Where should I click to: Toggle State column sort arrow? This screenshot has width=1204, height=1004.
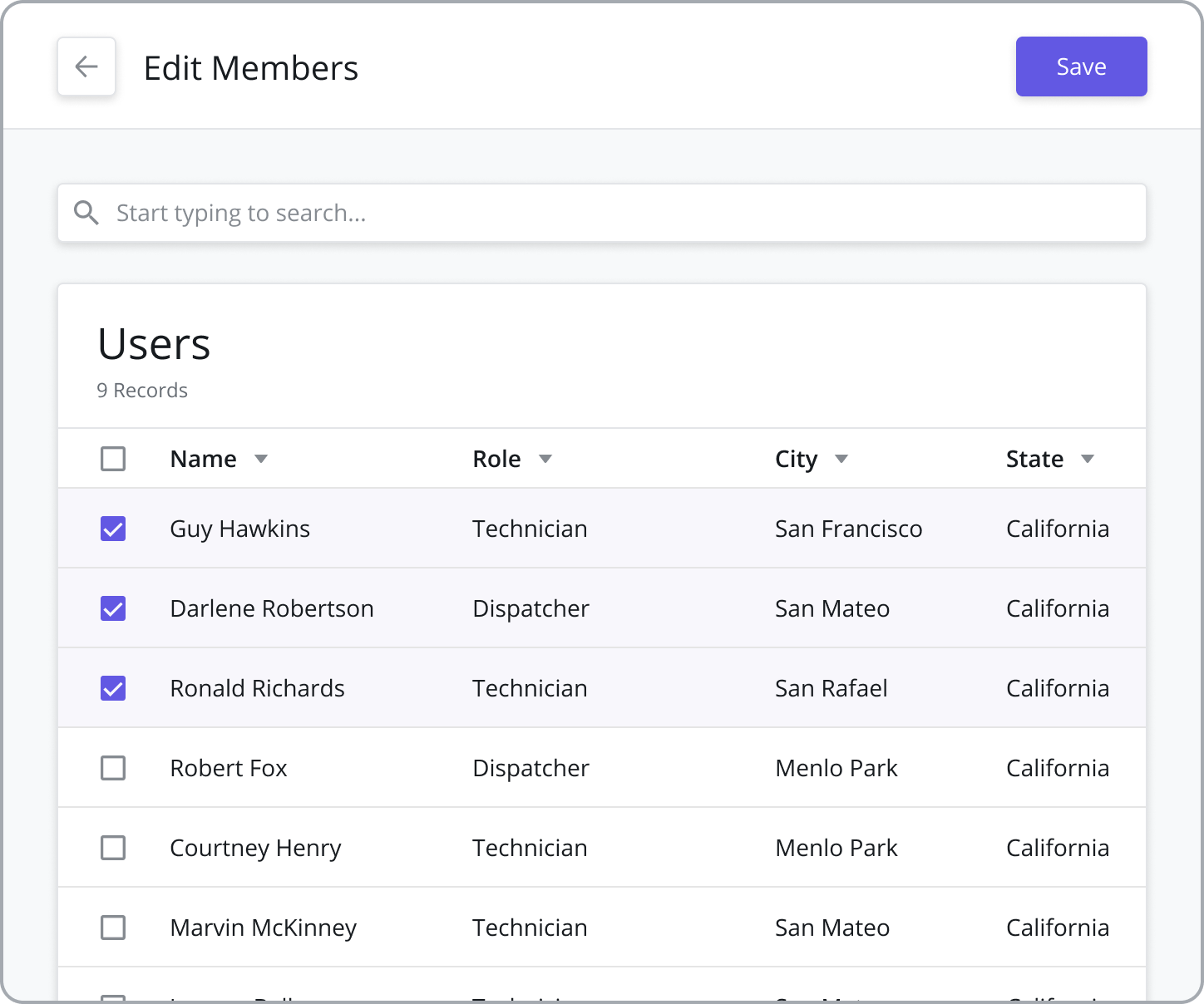1088,459
